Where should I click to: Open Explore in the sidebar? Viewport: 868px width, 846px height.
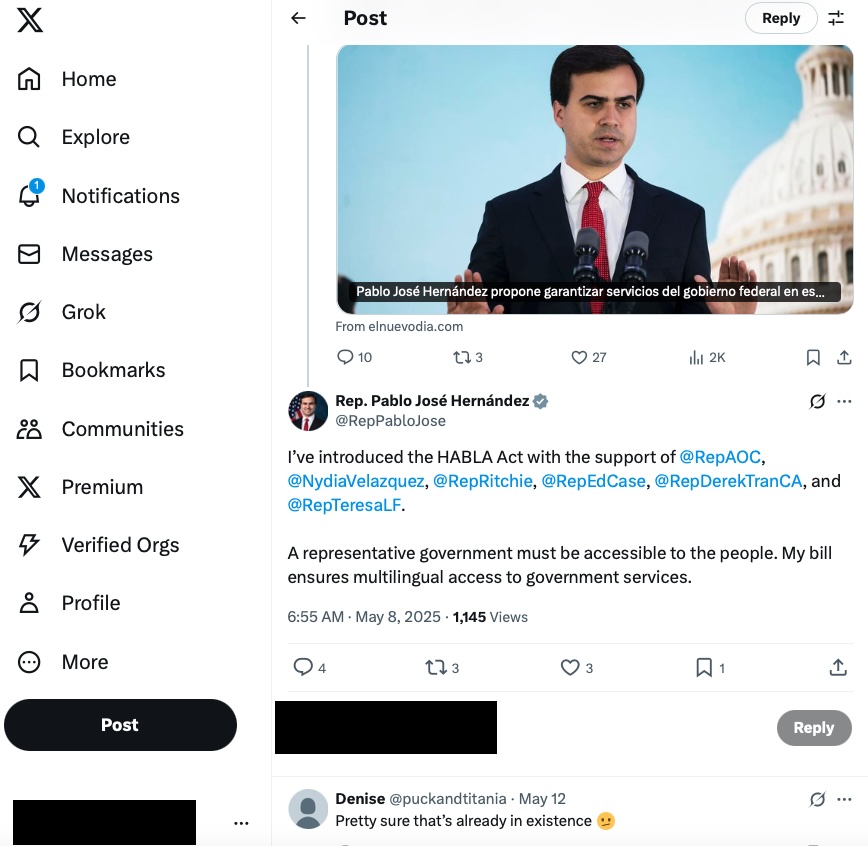click(73, 137)
